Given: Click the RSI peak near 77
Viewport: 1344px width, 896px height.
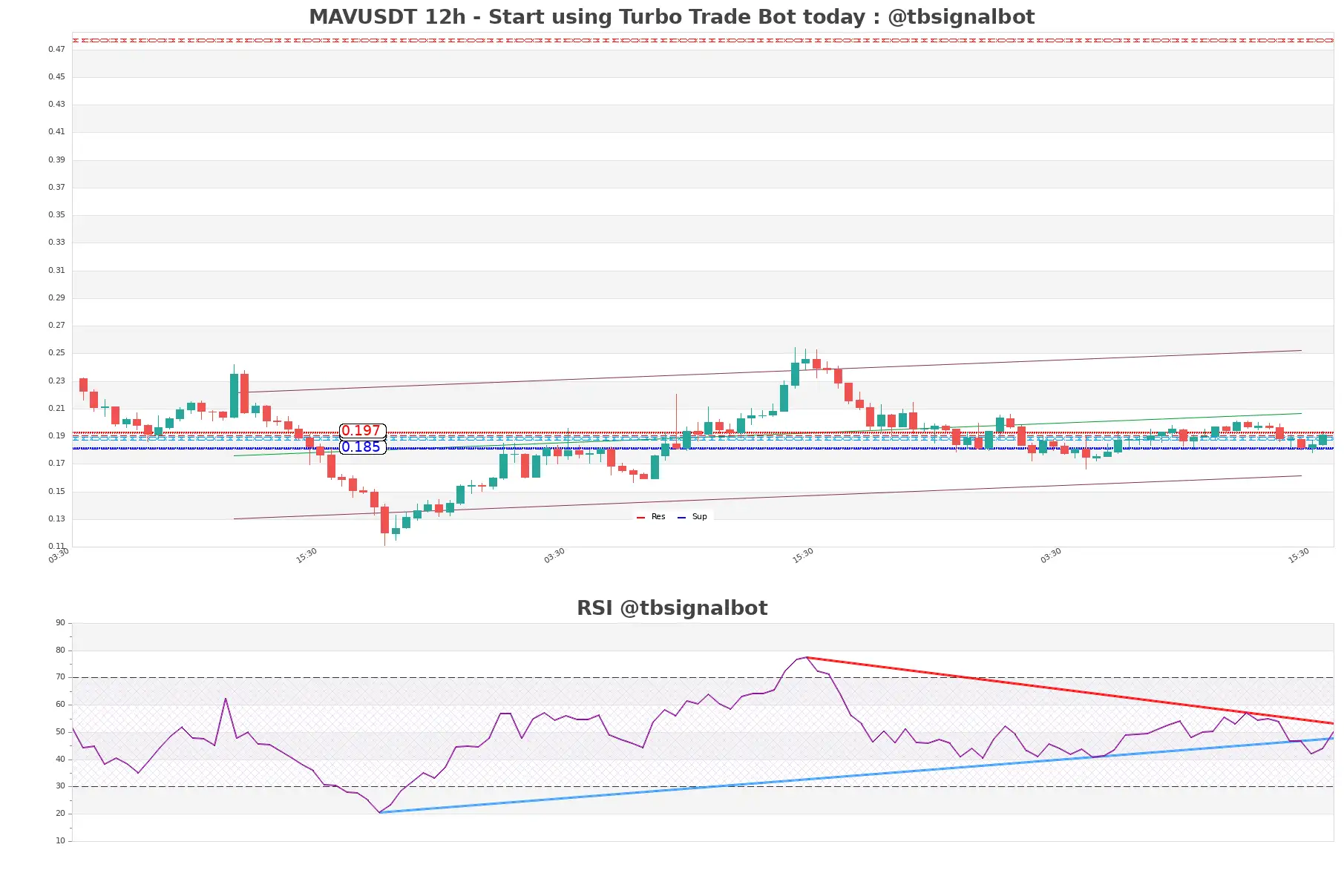Looking at the screenshot, I should [x=806, y=658].
